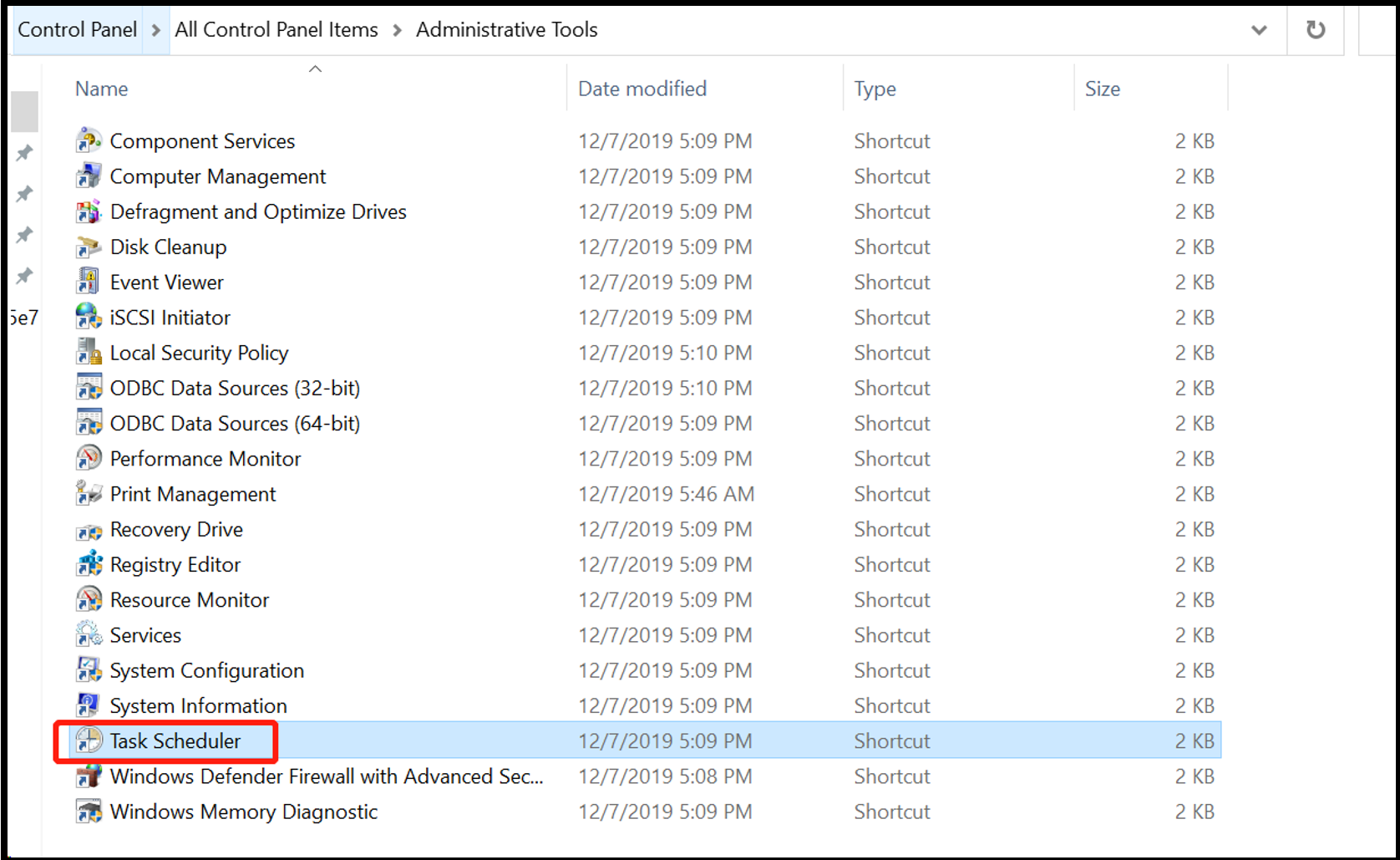Expand the chevron after Control Panel breadcrumb
The width and height of the screenshot is (1400, 860).
click(156, 30)
